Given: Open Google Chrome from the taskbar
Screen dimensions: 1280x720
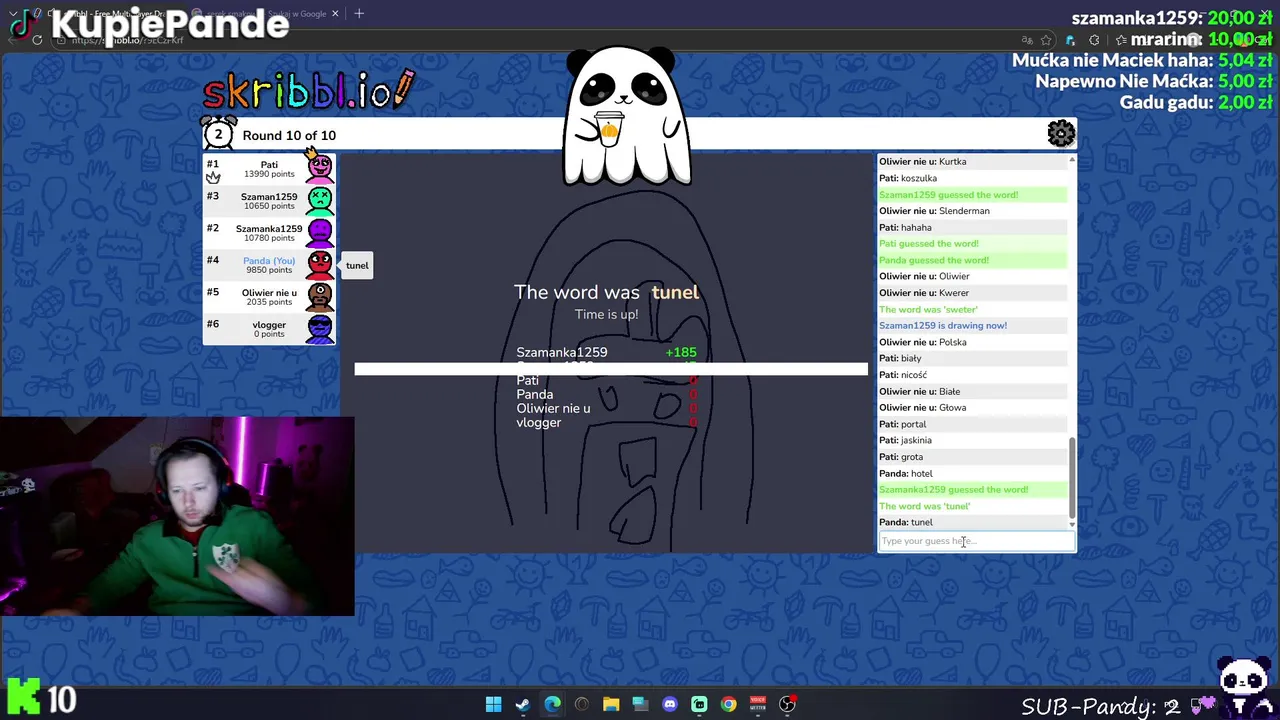Looking at the screenshot, I should 729,704.
